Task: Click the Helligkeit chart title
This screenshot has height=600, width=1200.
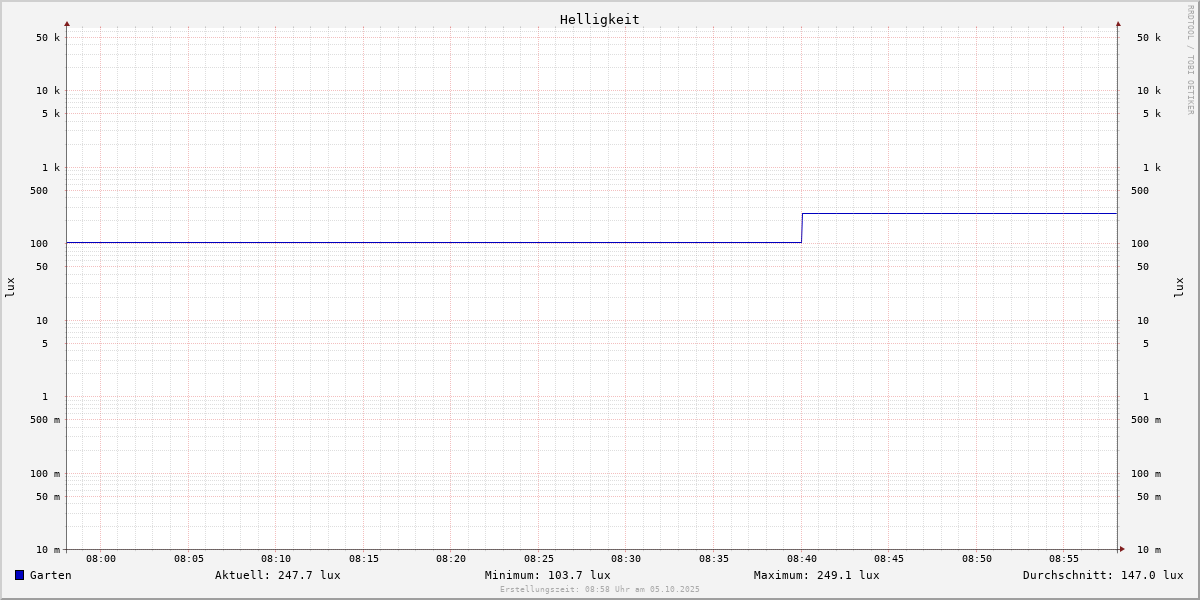Action: coord(600,19)
